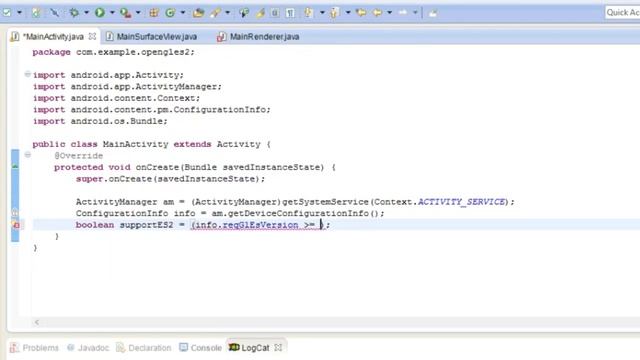Expand the External Tools dropdown arrow
This screenshot has width=640, height=360.
click(138, 13)
